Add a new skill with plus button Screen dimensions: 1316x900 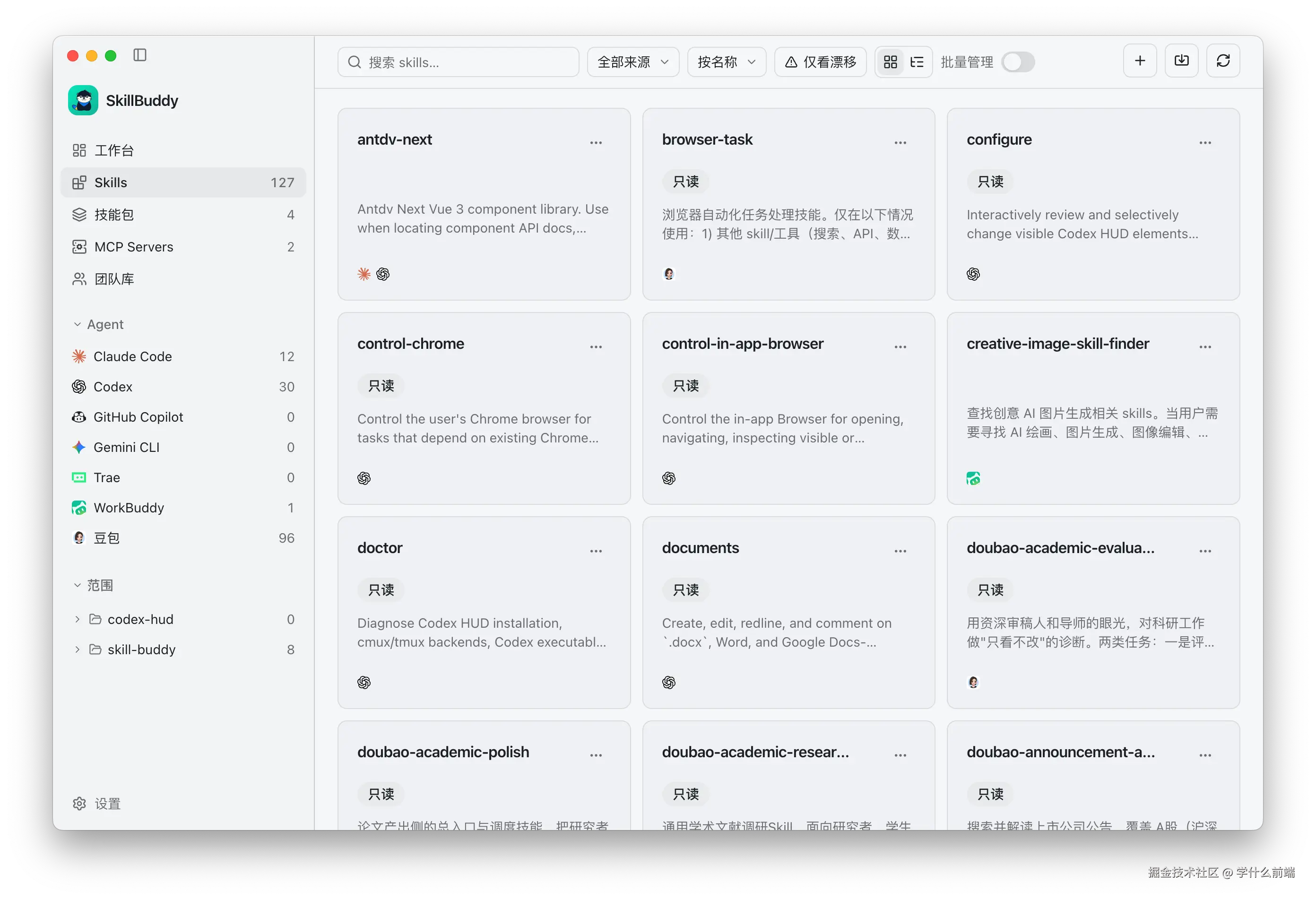[x=1139, y=61]
